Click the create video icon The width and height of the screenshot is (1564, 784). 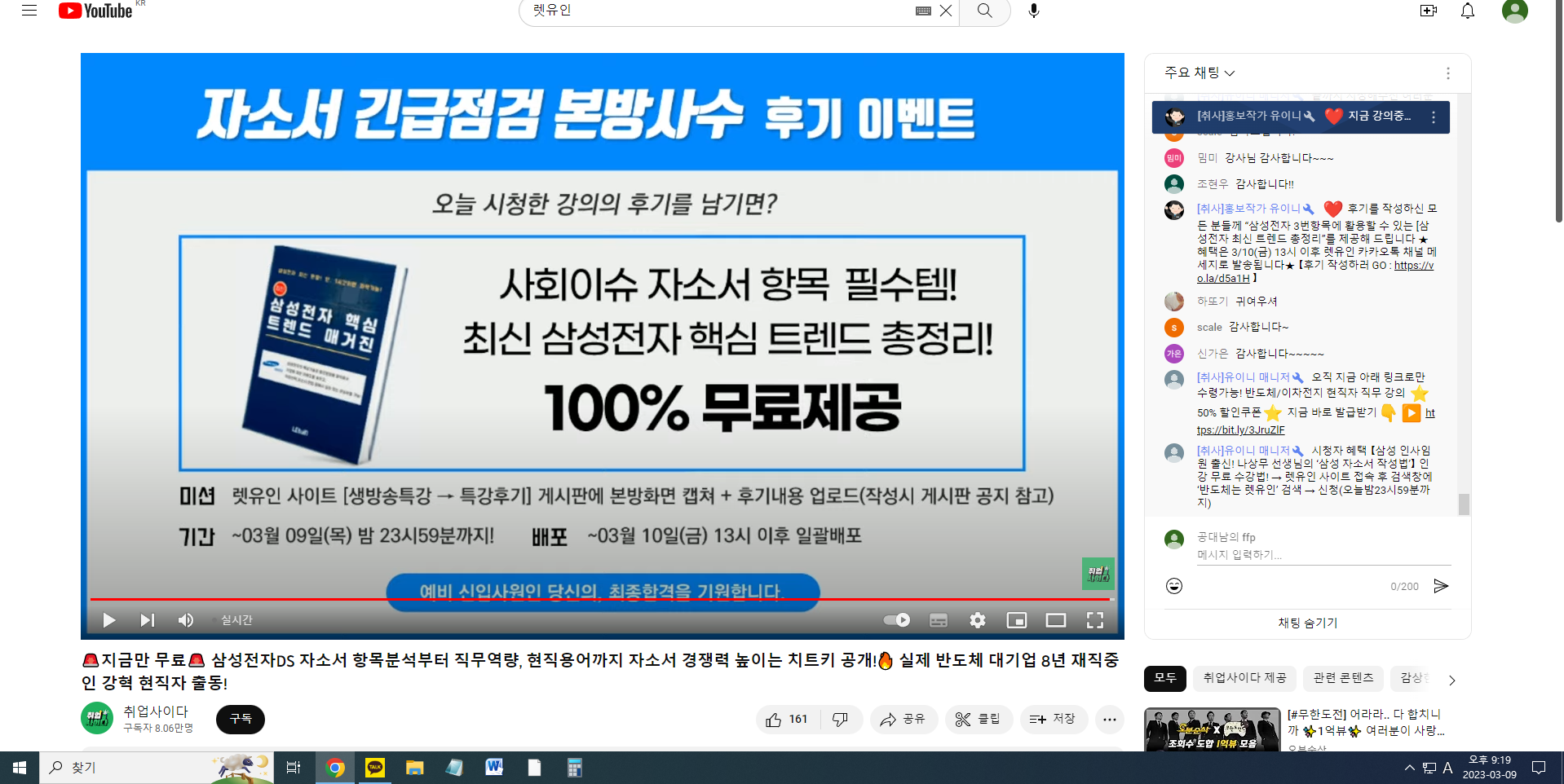pos(1428,11)
